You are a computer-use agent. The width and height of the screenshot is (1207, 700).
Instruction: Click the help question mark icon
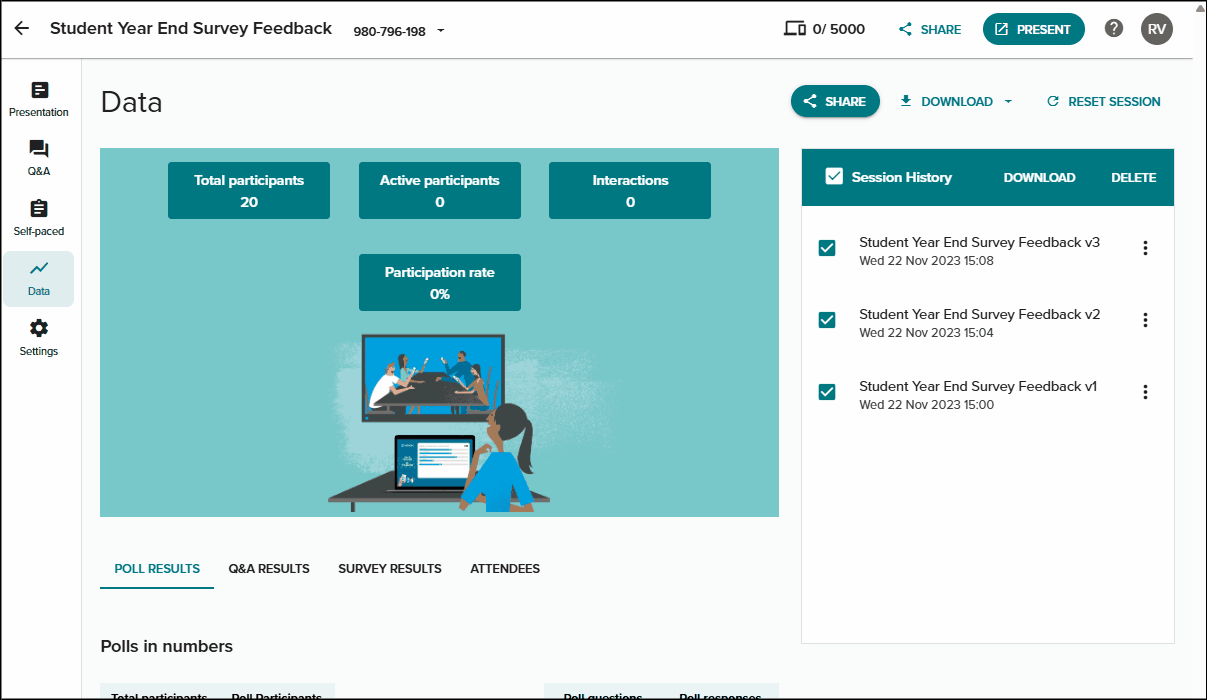pyautogui.click(x=1114, y=29)
